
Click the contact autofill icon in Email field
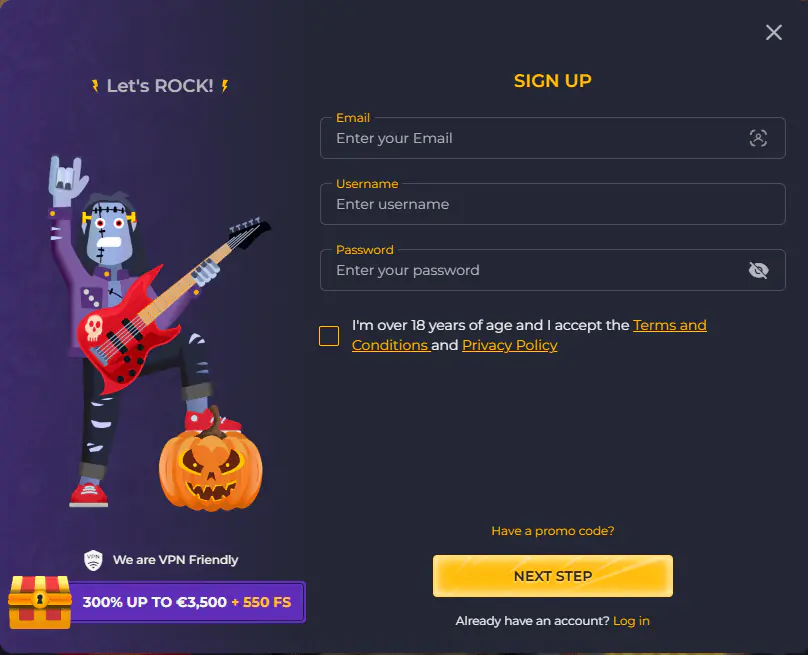(758, 138)
